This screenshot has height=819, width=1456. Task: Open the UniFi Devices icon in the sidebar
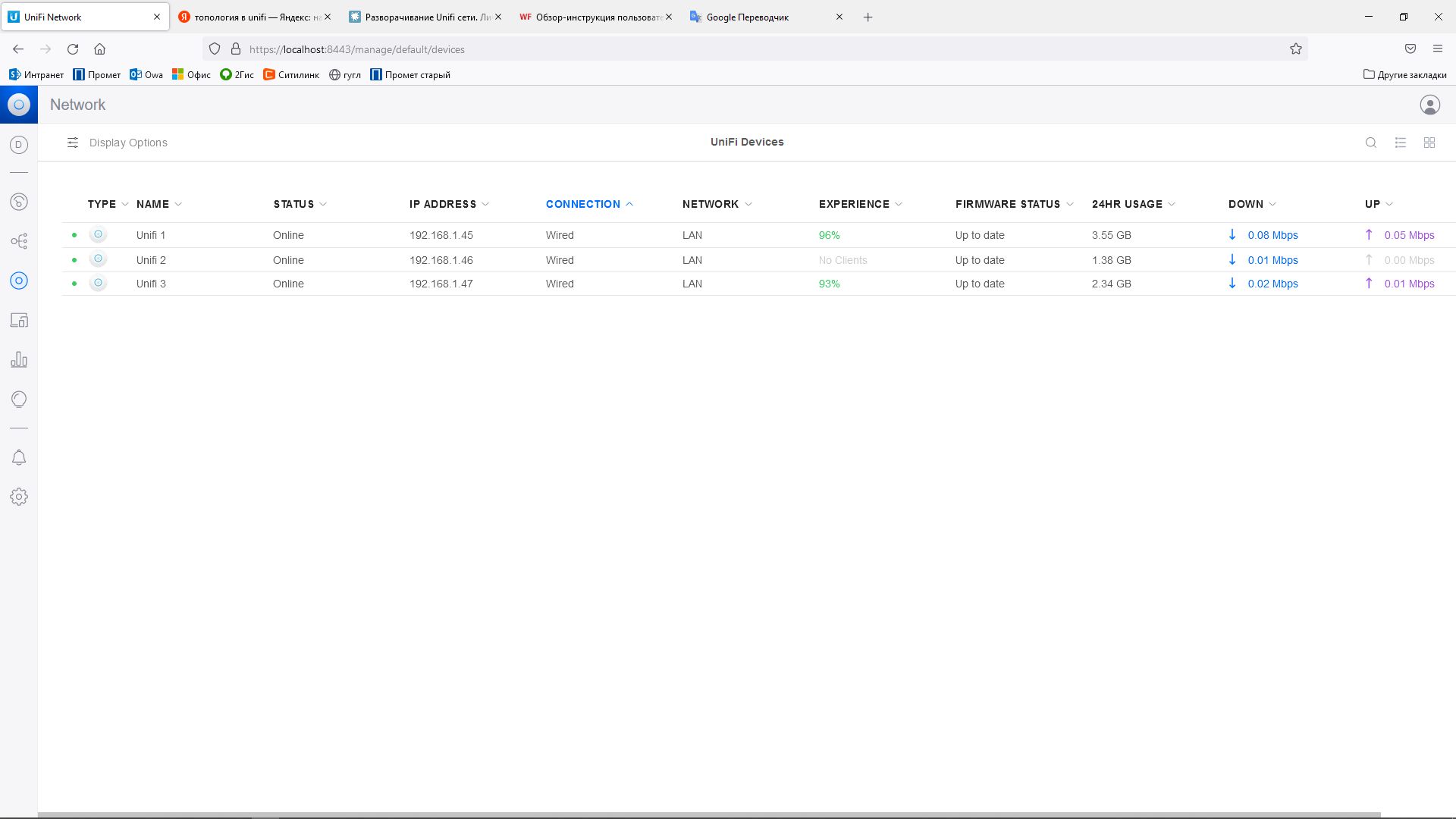coord(19,281)
